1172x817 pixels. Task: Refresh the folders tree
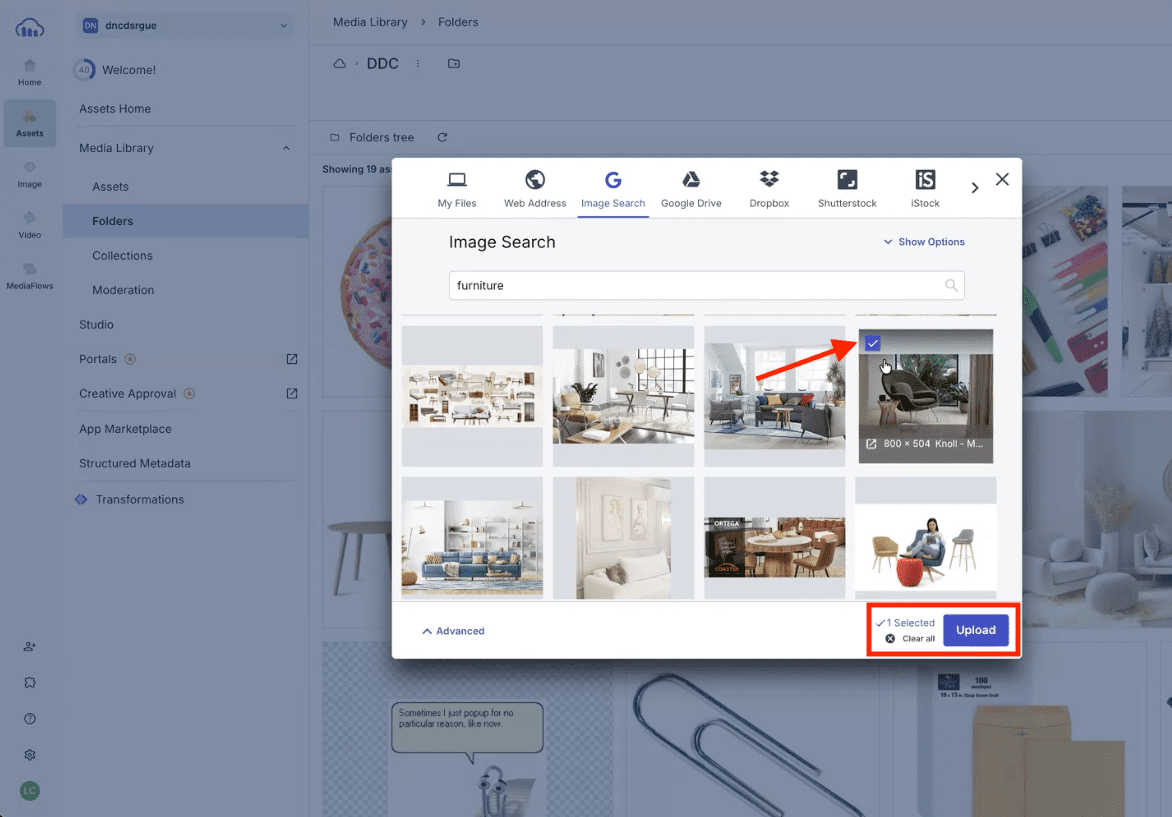point(442,138)
